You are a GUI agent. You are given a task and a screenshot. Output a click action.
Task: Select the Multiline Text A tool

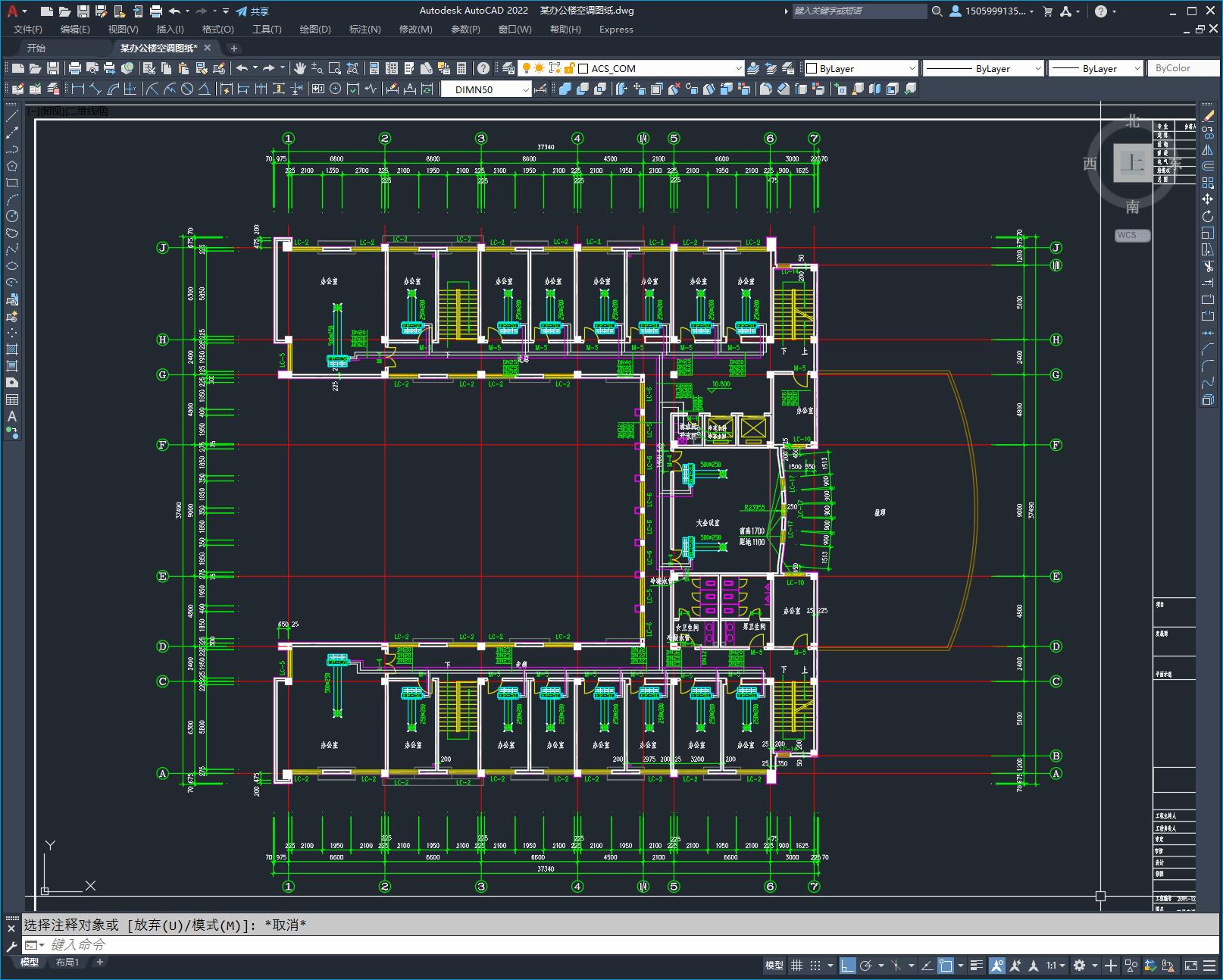tap(12, 416)
